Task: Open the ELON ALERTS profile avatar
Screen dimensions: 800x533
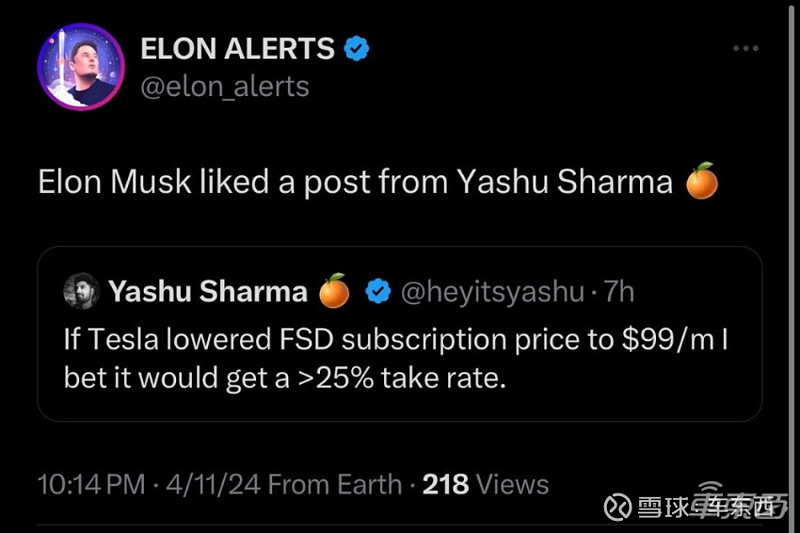Action: (x=75, y=67)
